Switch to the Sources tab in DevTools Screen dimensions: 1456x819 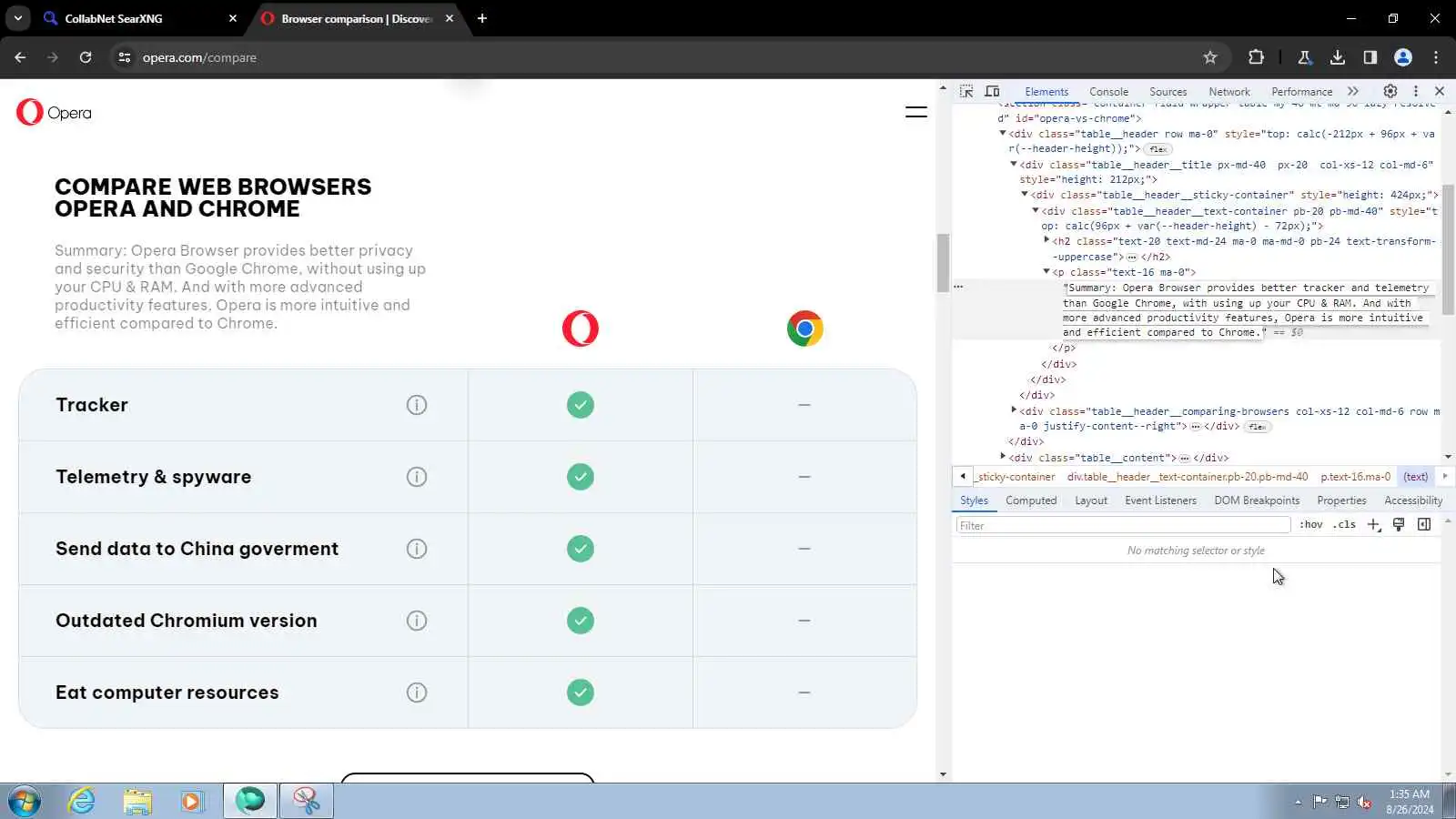tap(1168, 92)
